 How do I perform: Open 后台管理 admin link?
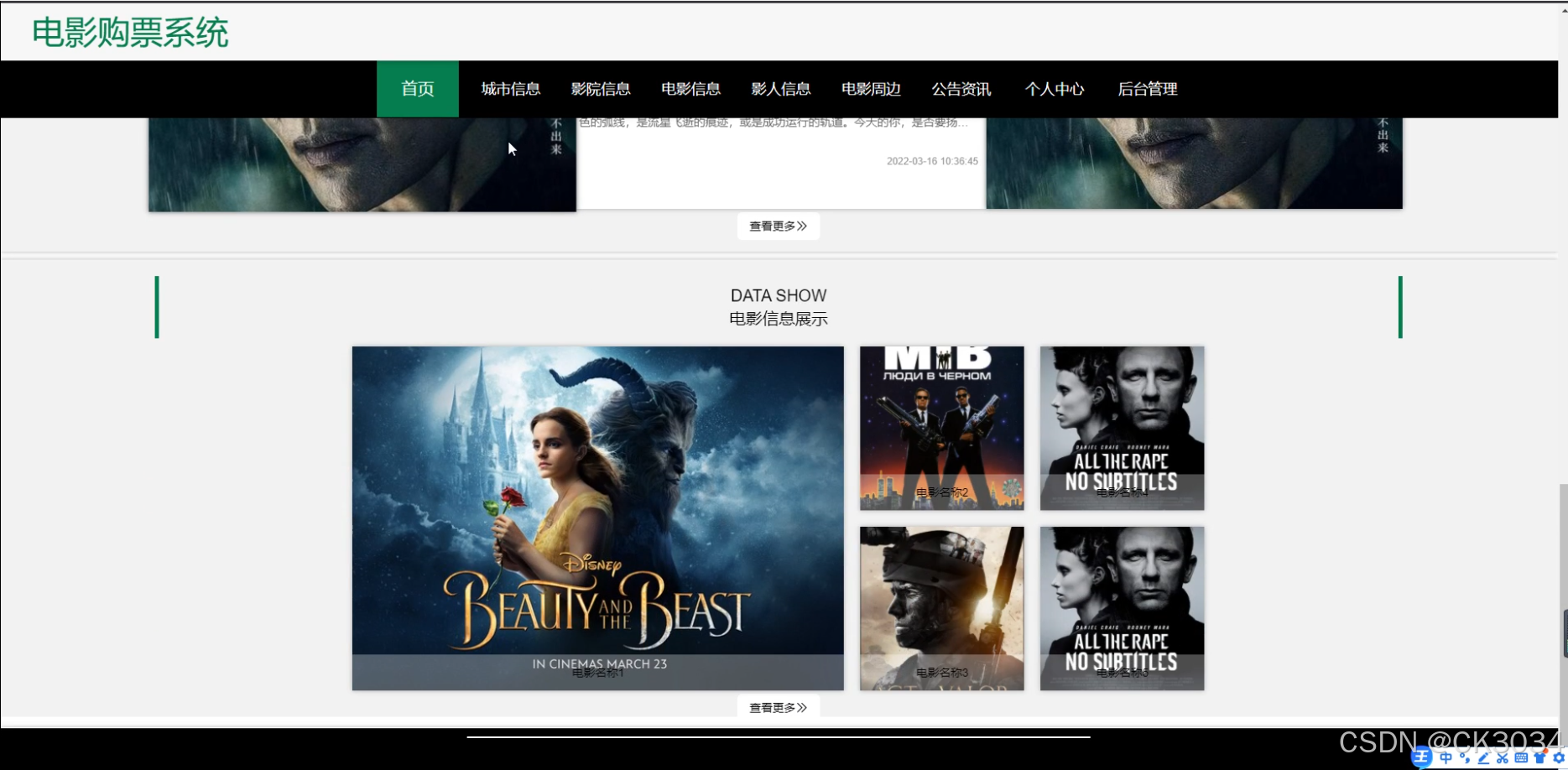coord(1147,89)
